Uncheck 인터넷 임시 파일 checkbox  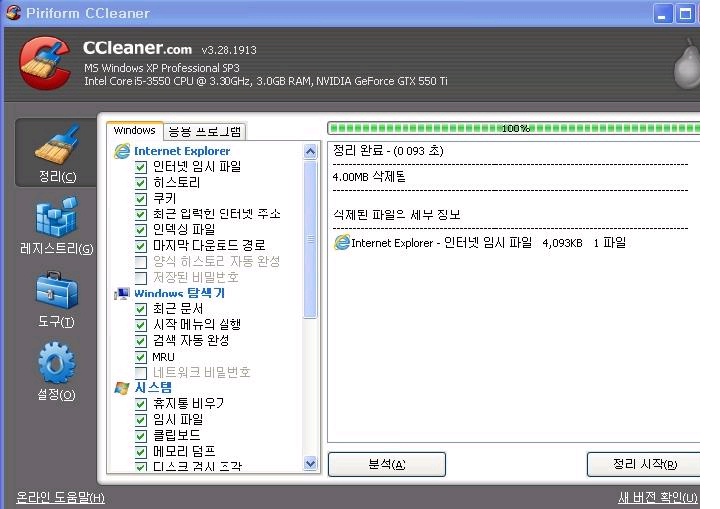[x=141, y=167]
